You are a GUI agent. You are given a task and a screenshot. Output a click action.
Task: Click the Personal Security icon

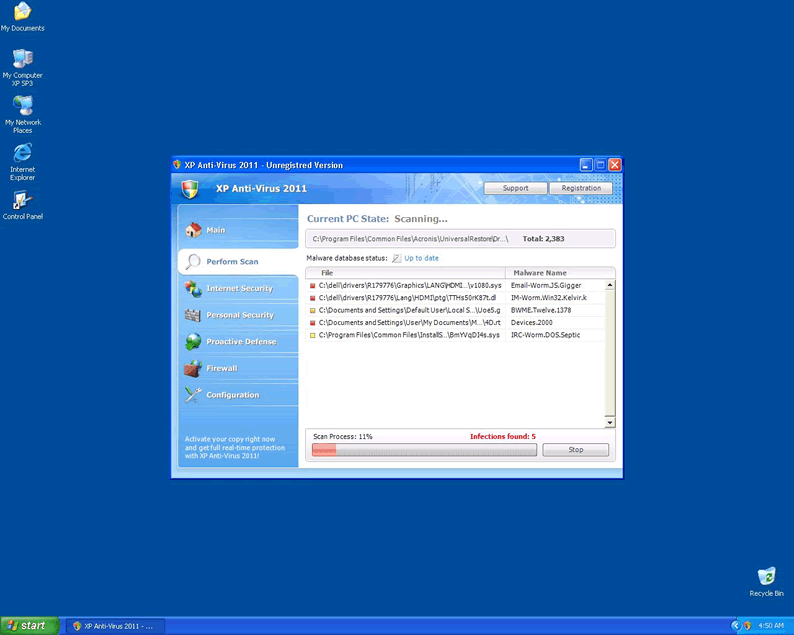pyautogui.click(x=193, y=315)
